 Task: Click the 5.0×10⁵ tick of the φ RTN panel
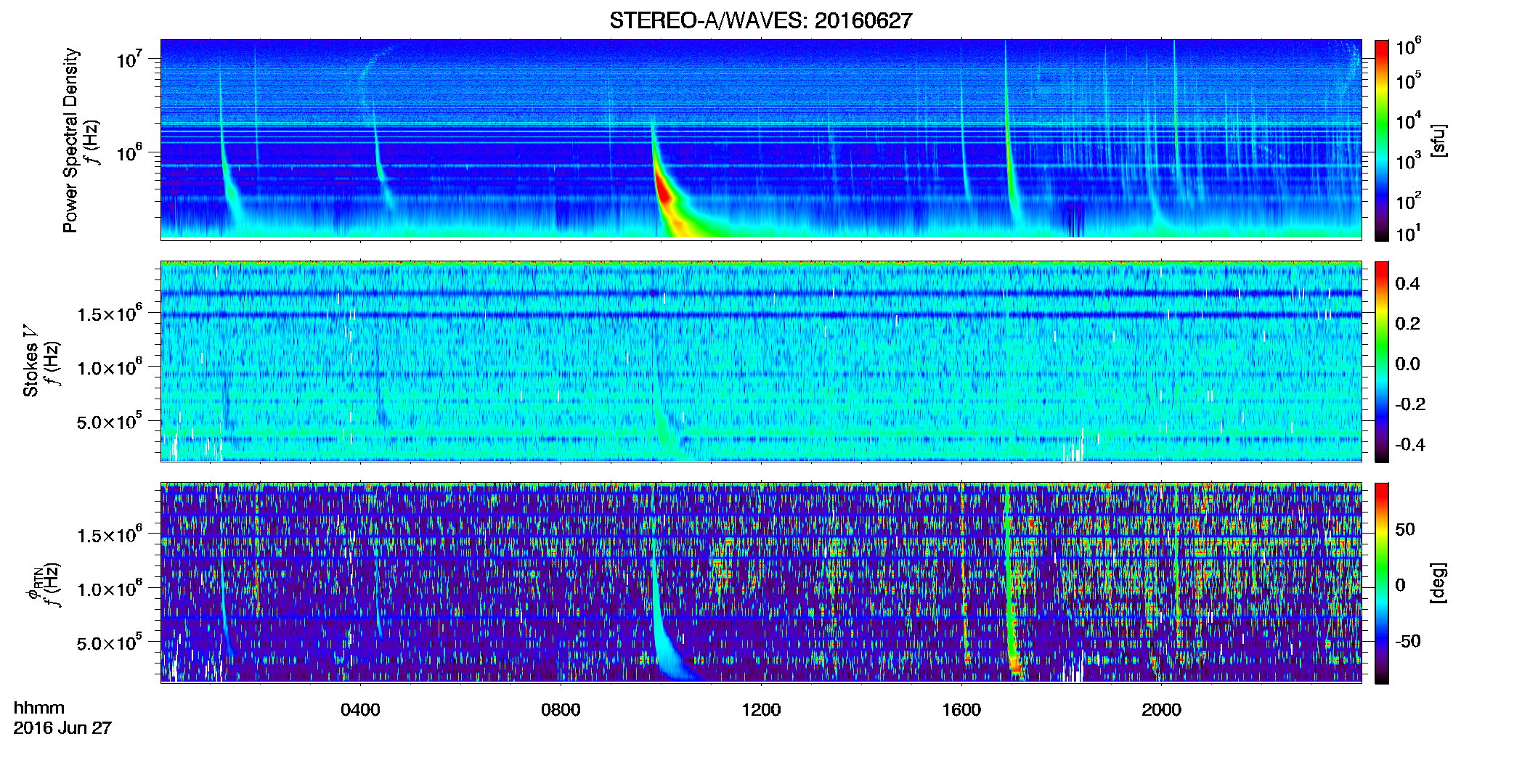click(x=110, y=643)
